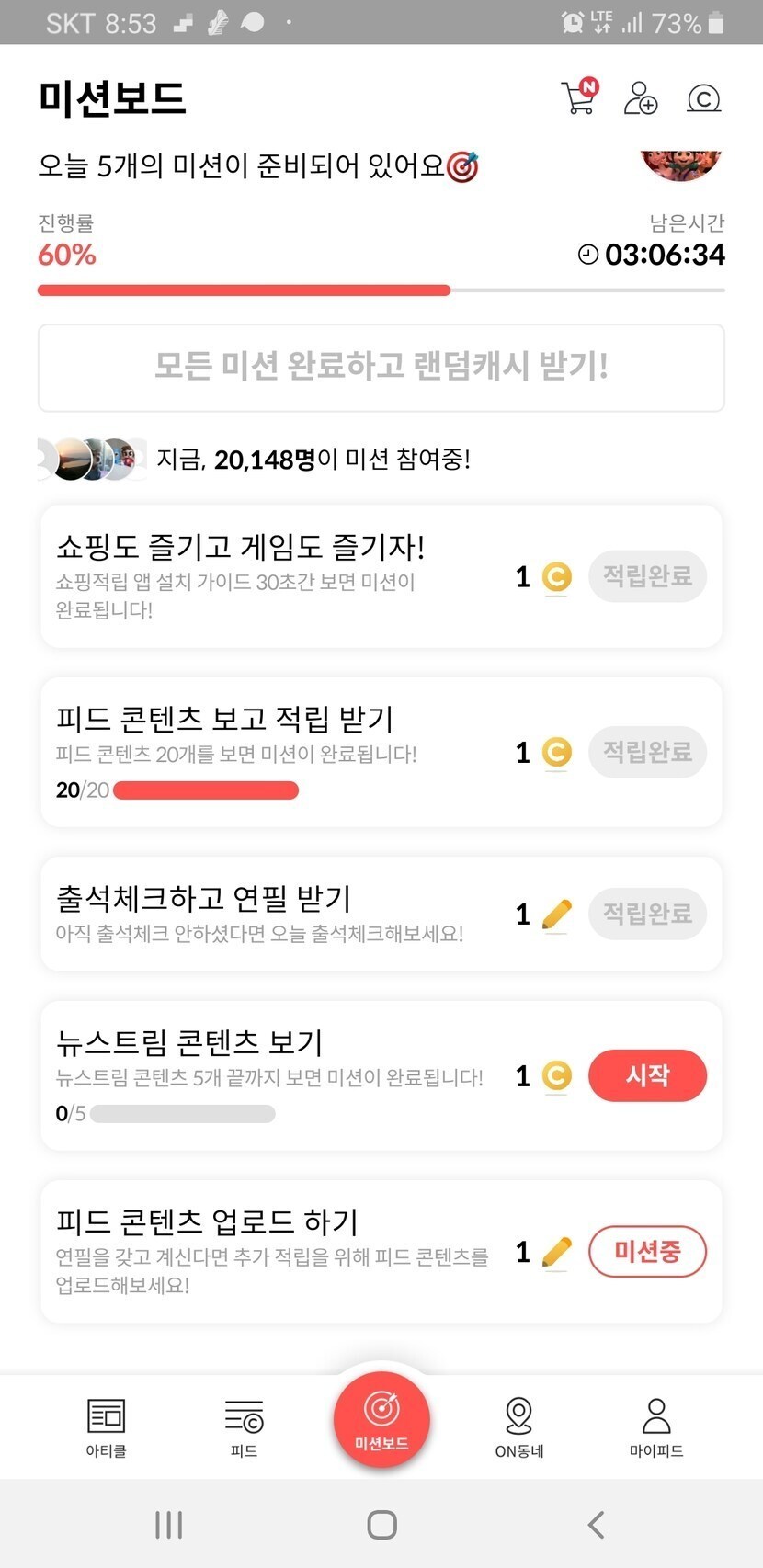
Task: Tap the participant avatars thumbnail
Action: 92,459
